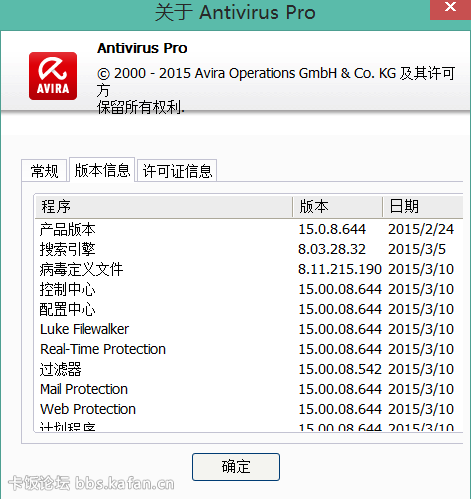Select the 配置中心 row
Screen dimensions: 471x499
249,309
